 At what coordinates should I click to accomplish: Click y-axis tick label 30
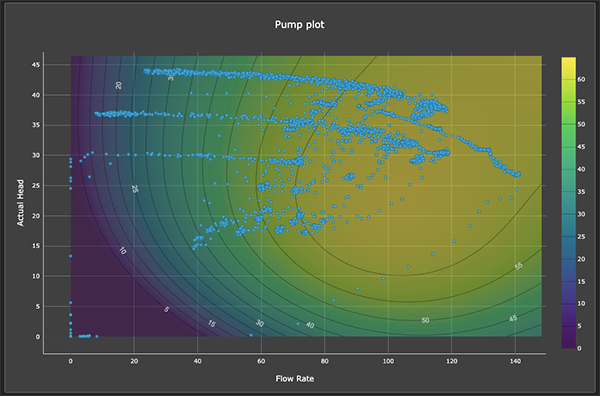coord(36,155)
